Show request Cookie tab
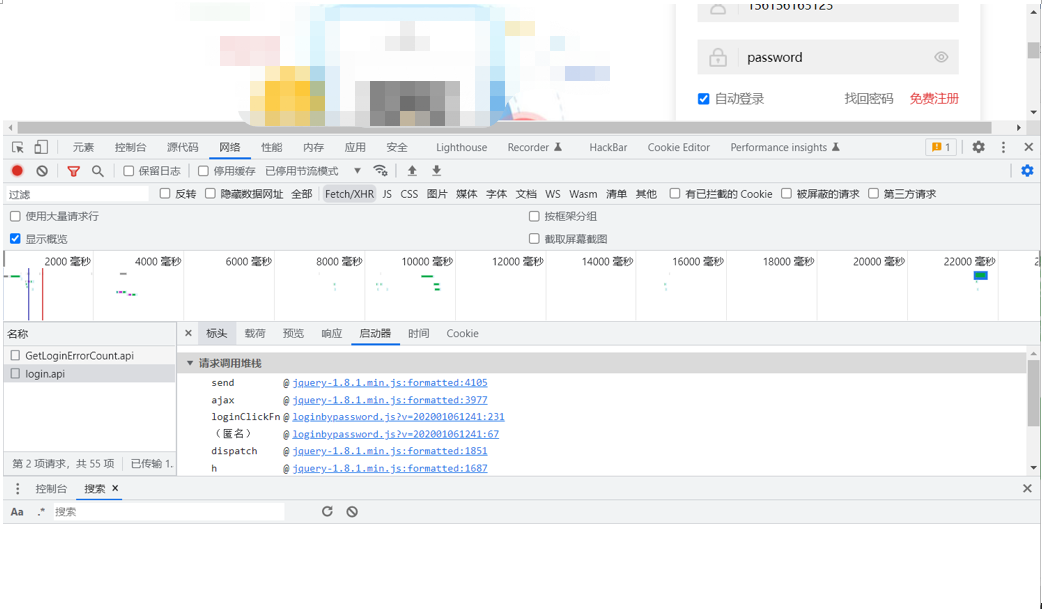The height and width of the screenshot is (609, 1042). point(462,333)
